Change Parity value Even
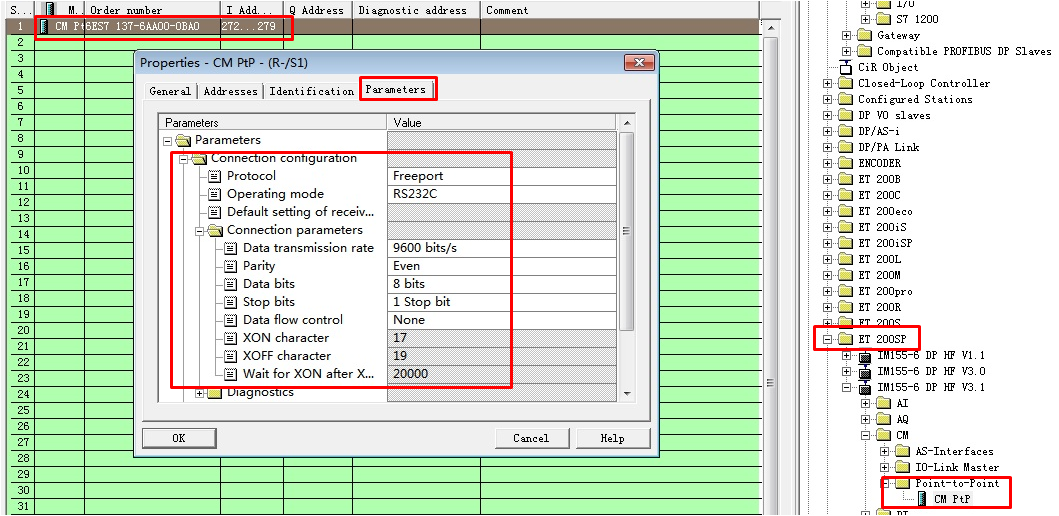Image resolution: width=1059 pixels, height=516 pixels. click(x=502, y=266)
